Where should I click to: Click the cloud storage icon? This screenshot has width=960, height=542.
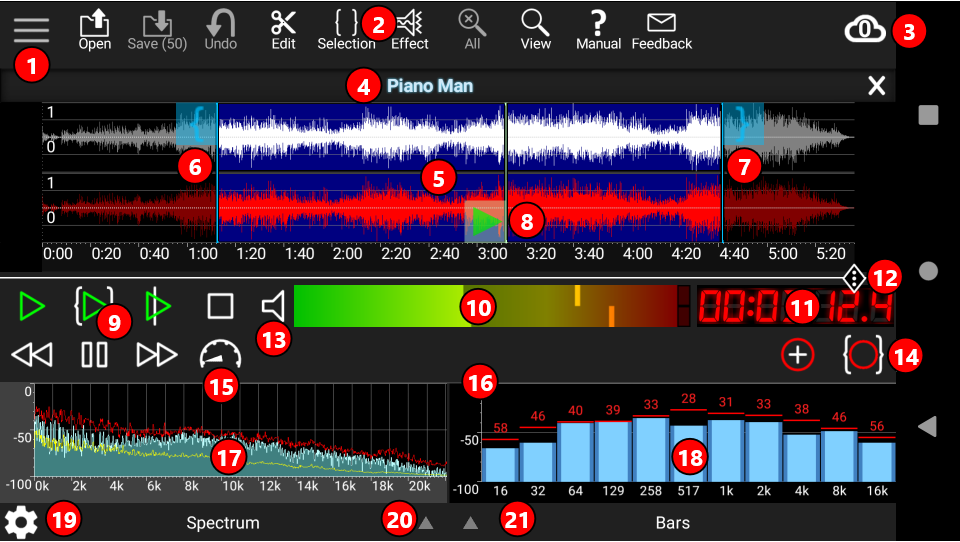point(864,30)
